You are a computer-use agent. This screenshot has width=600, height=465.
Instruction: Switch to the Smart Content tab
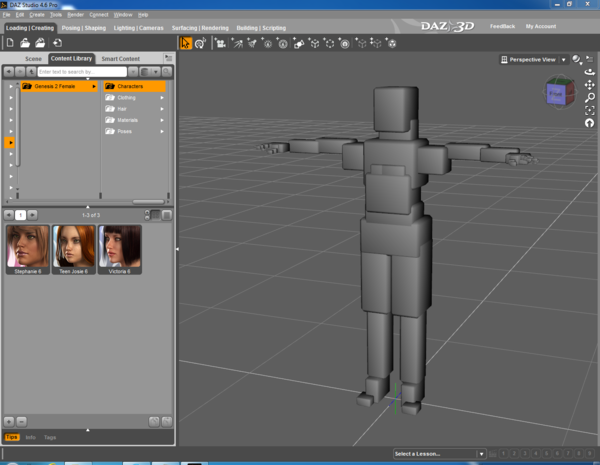click(x=121, y=59)
